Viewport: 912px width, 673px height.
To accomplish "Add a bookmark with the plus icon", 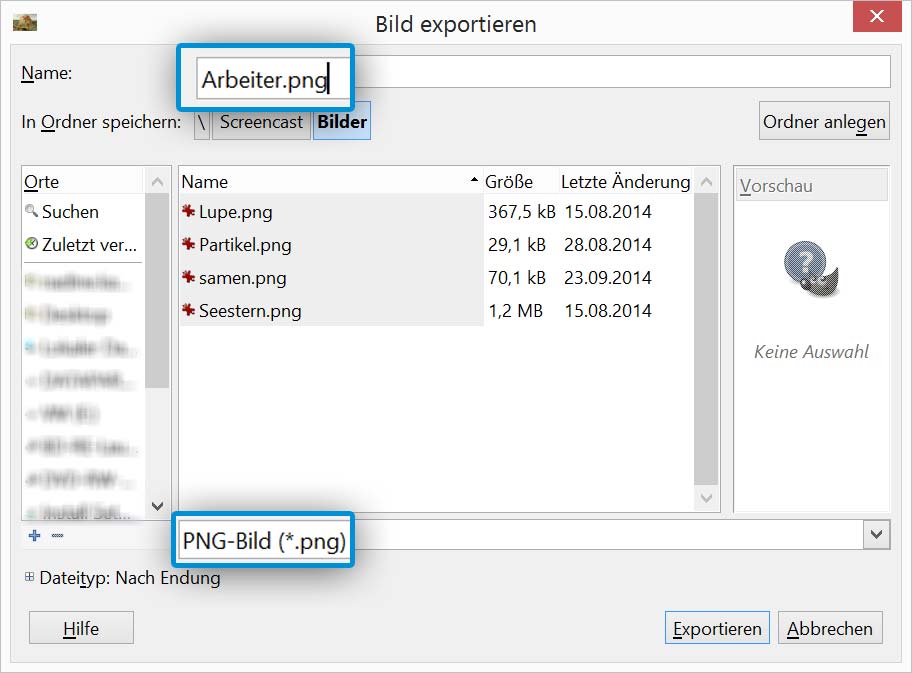I will coord(34,535).
